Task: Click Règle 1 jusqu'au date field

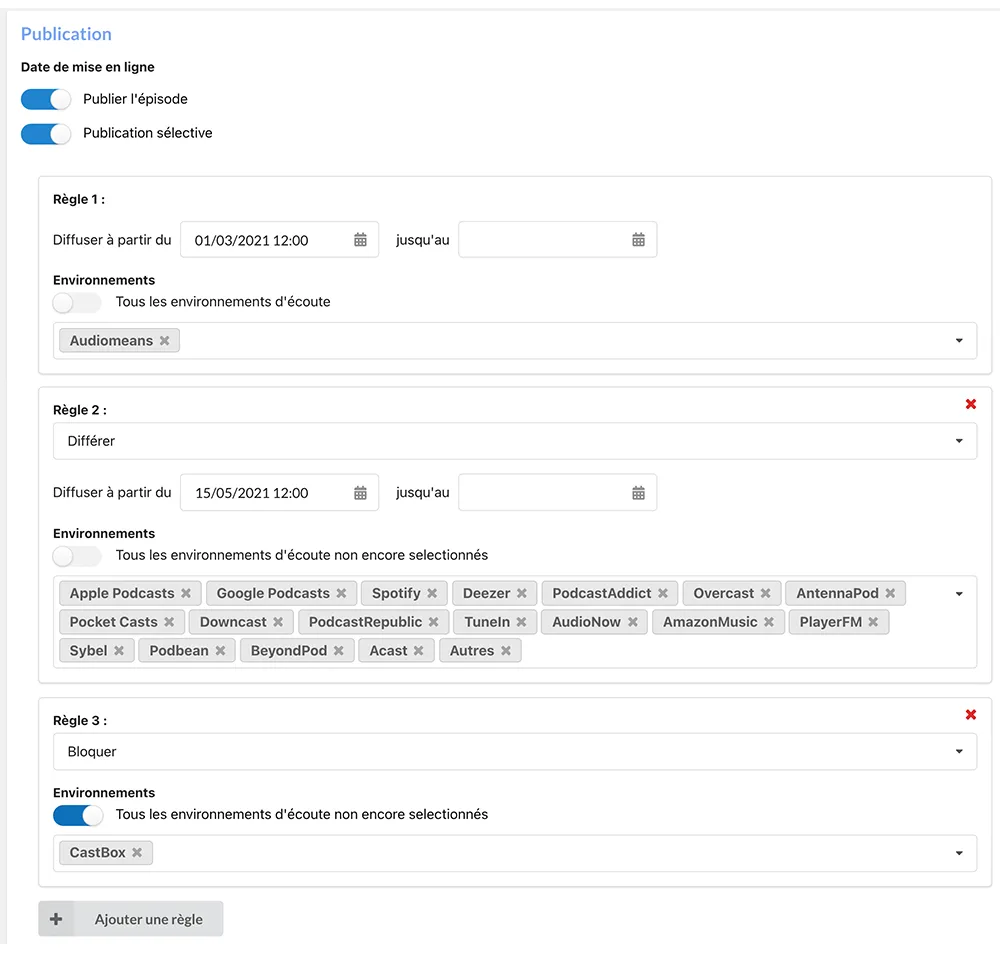Action: 545,240
